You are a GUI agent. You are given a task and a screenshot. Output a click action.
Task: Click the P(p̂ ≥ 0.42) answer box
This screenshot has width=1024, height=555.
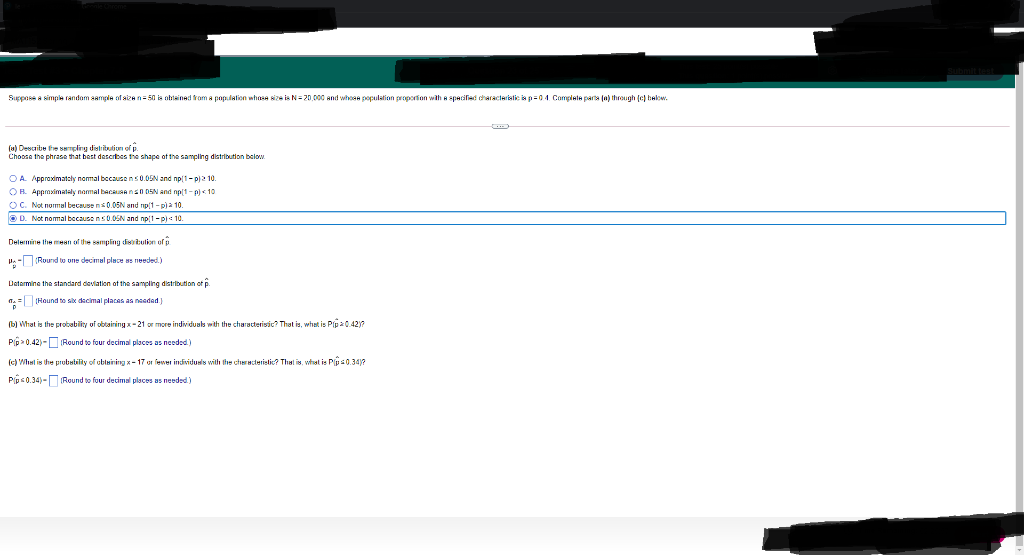(54, 343)
